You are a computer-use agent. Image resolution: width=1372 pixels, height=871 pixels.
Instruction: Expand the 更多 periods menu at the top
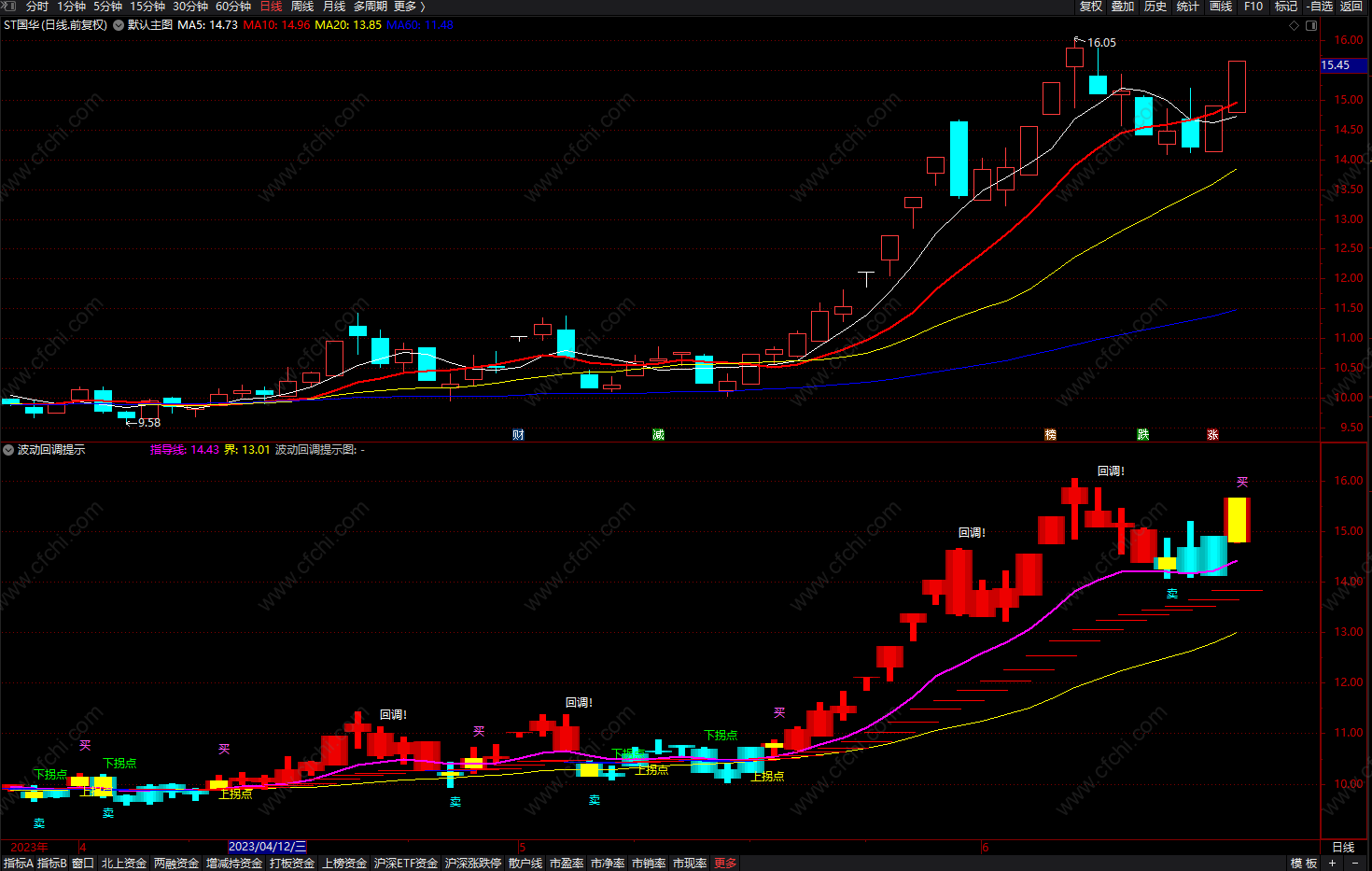point(409,7)
